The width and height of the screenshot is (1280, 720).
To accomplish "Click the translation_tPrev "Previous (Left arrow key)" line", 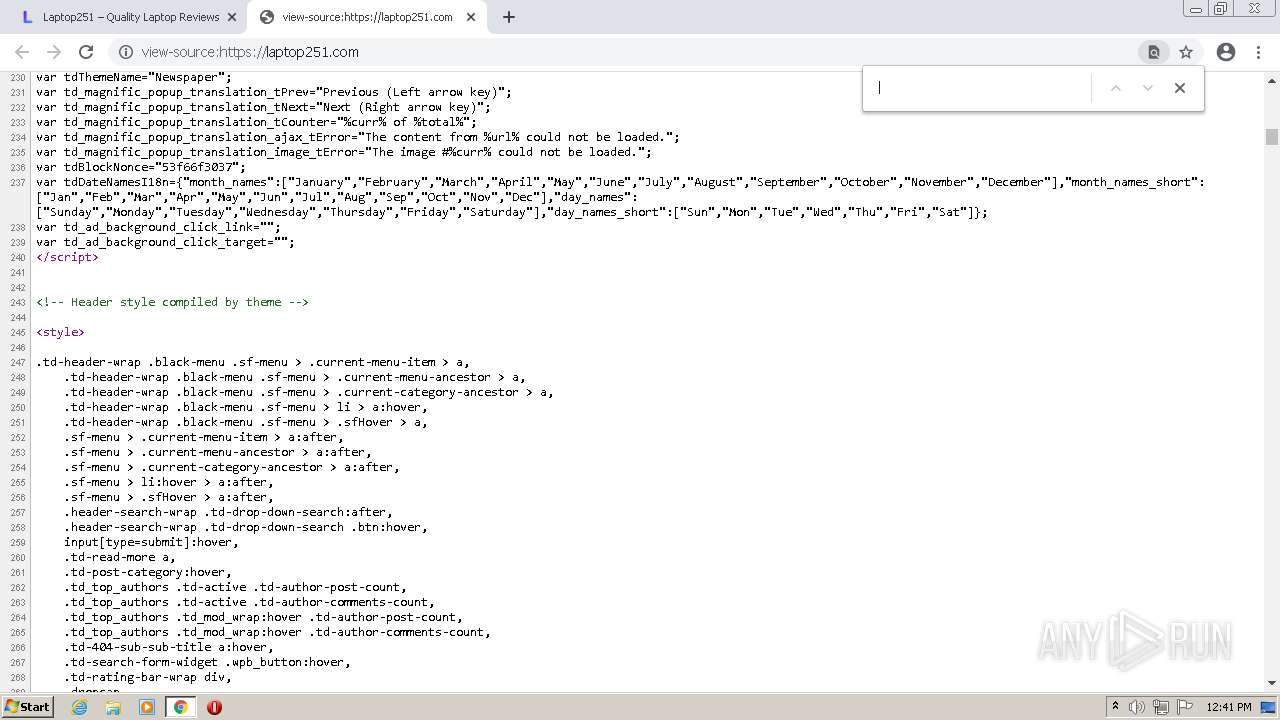I will (274, 92).
